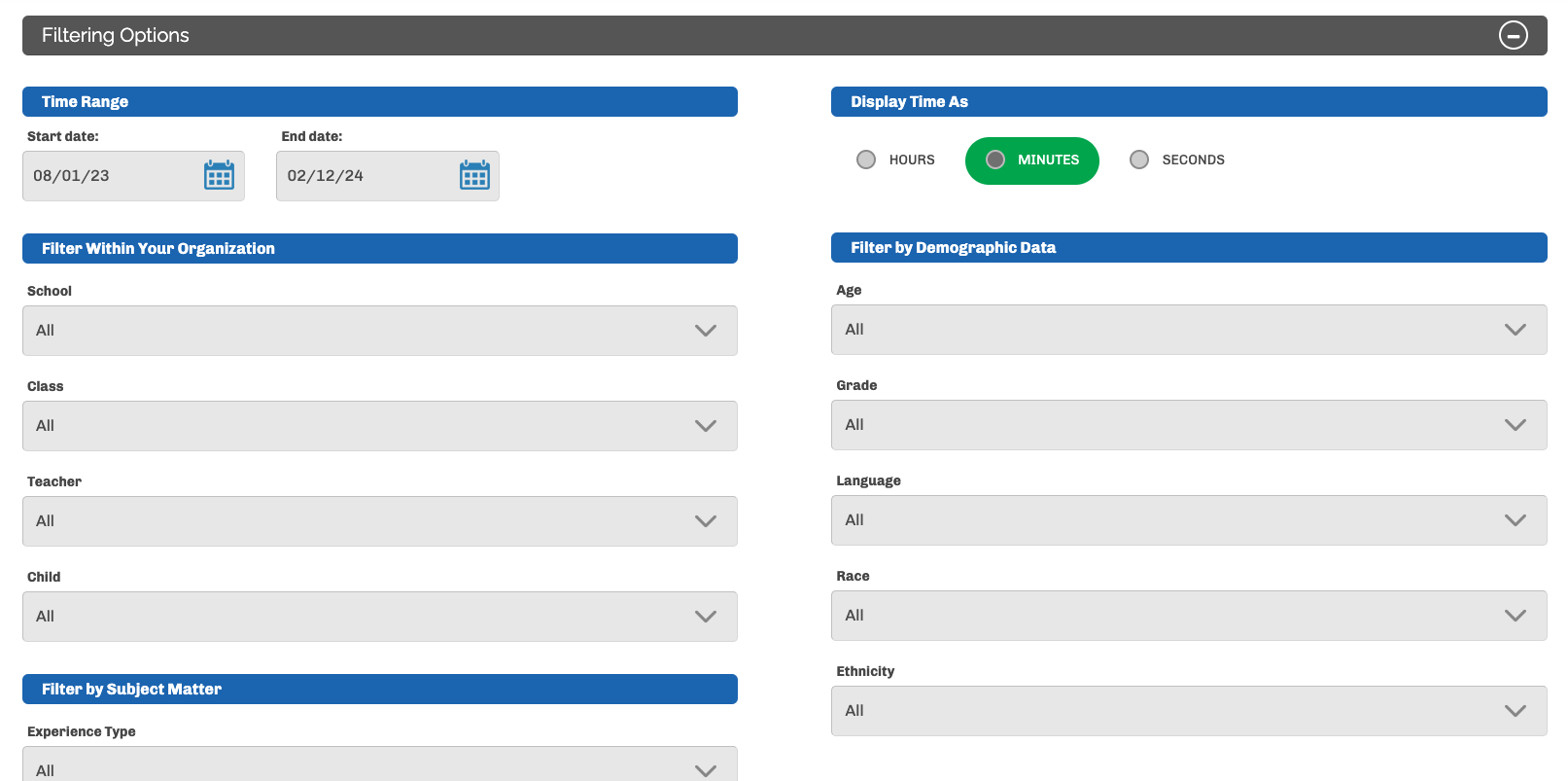Open the Class dropdown

(x=380, y=426)
